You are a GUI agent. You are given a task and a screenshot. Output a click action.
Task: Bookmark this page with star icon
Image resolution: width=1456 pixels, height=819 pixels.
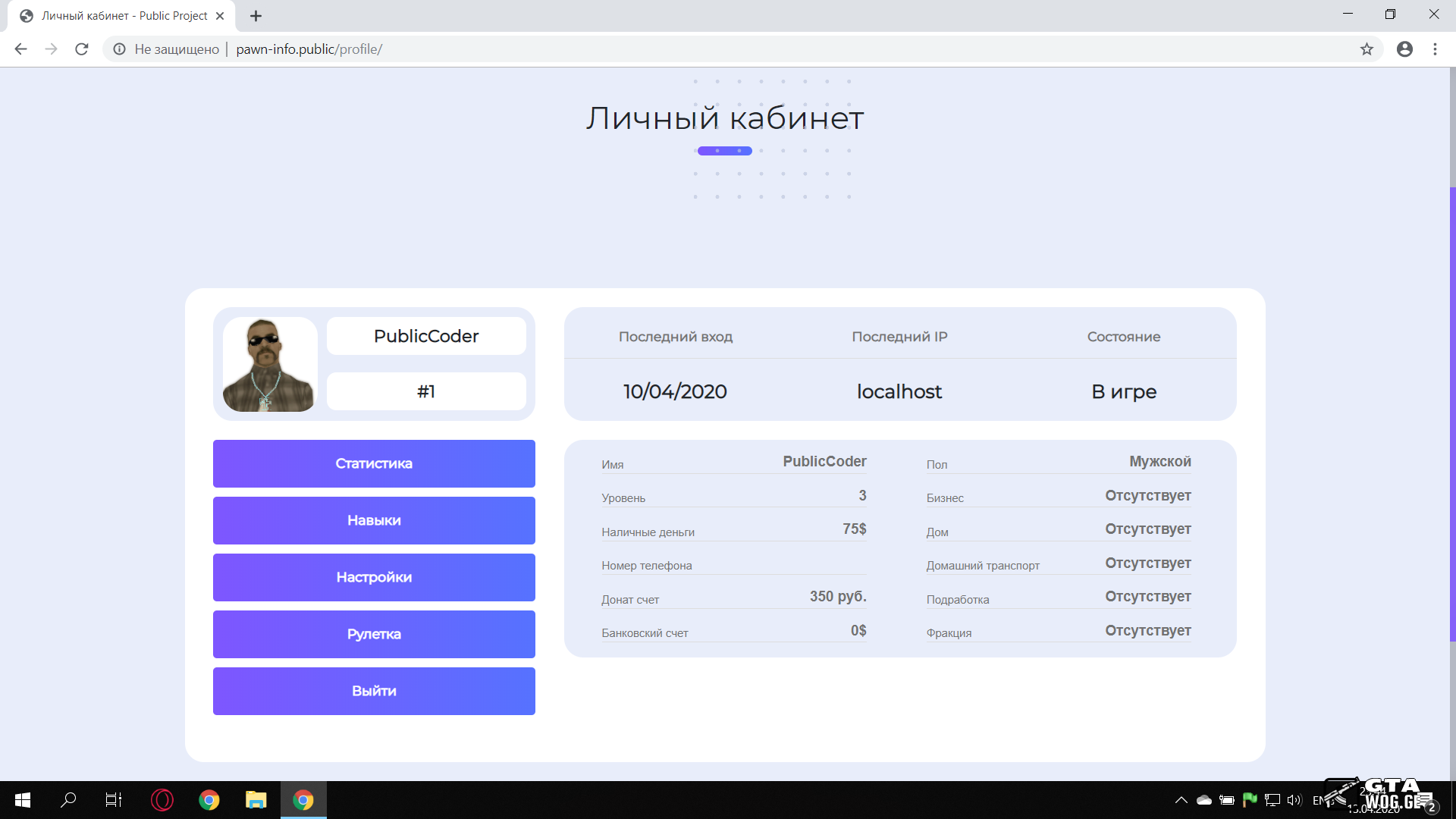tap(1367, 49)
